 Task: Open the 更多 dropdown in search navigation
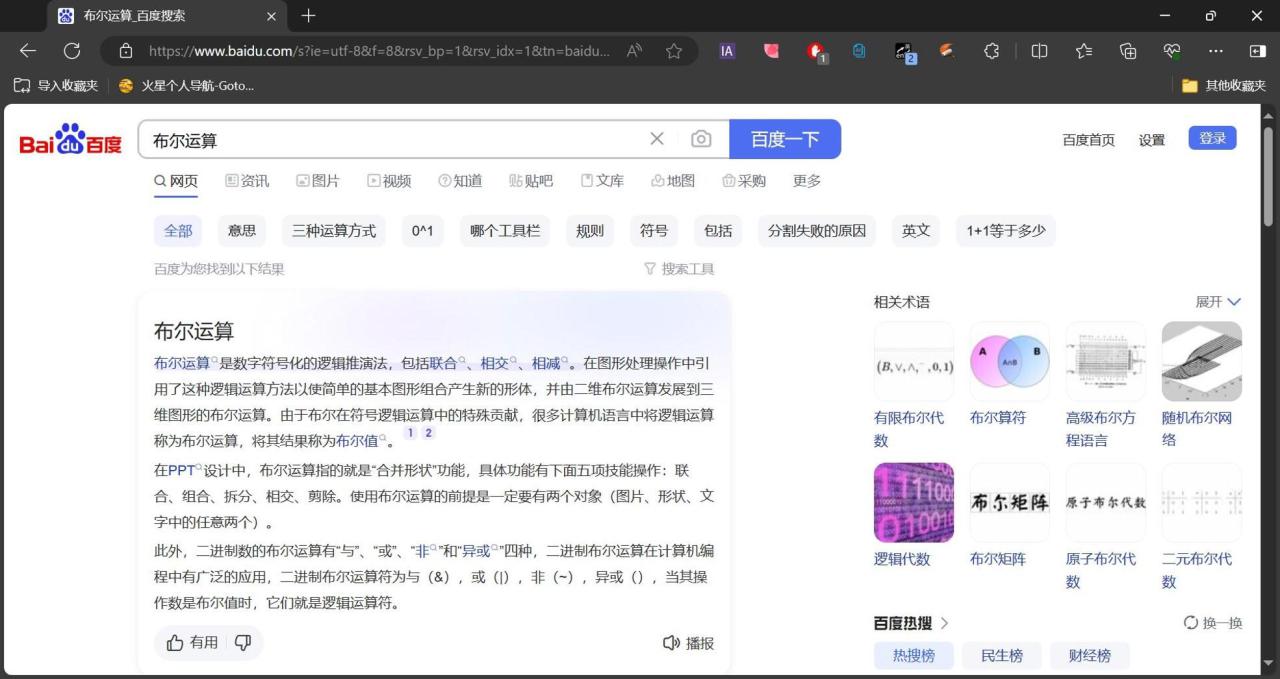pyautogui.click(x=806, y=180)
